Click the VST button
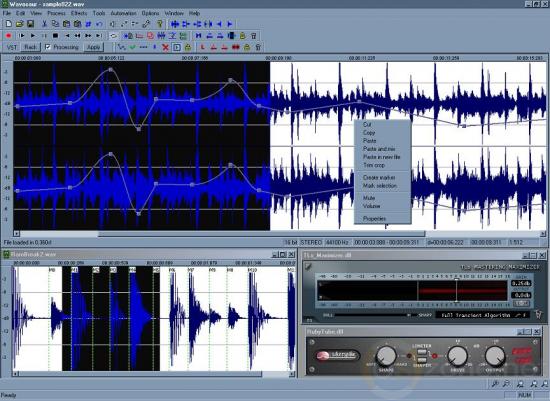 coord(12,47)
